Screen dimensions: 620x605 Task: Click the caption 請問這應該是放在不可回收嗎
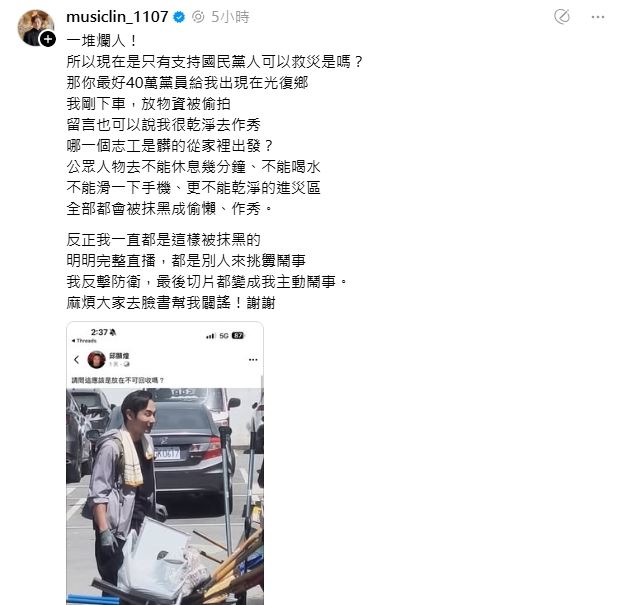click(x=117, y=380)
